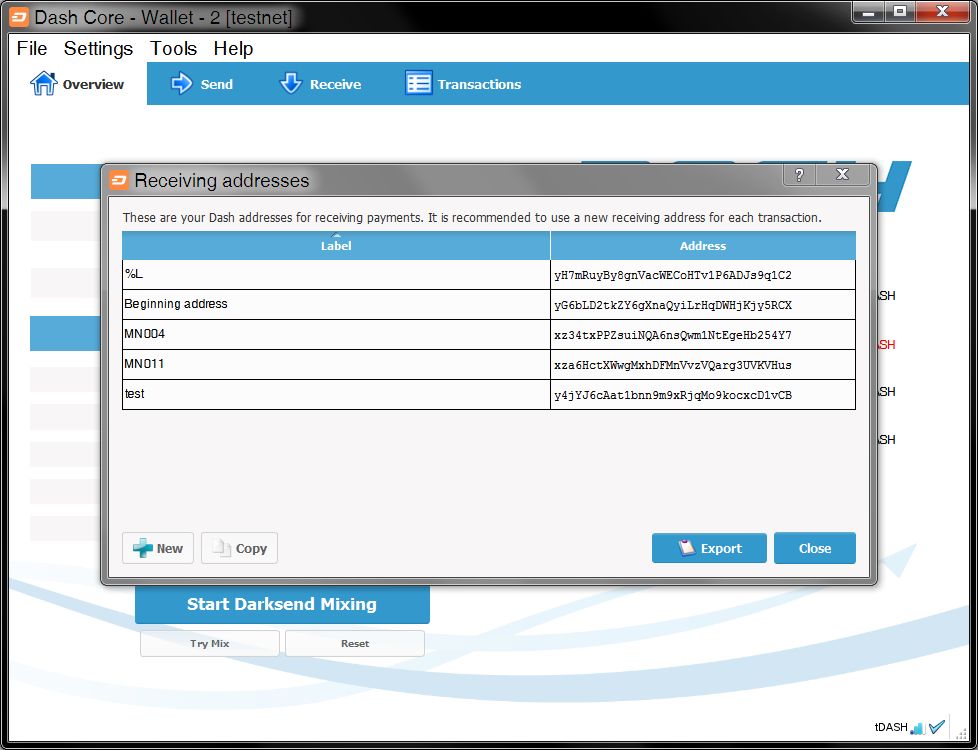This screenshot has height=750, width=978.
Task: Open the Tools menu
Action: click(173, 48)
